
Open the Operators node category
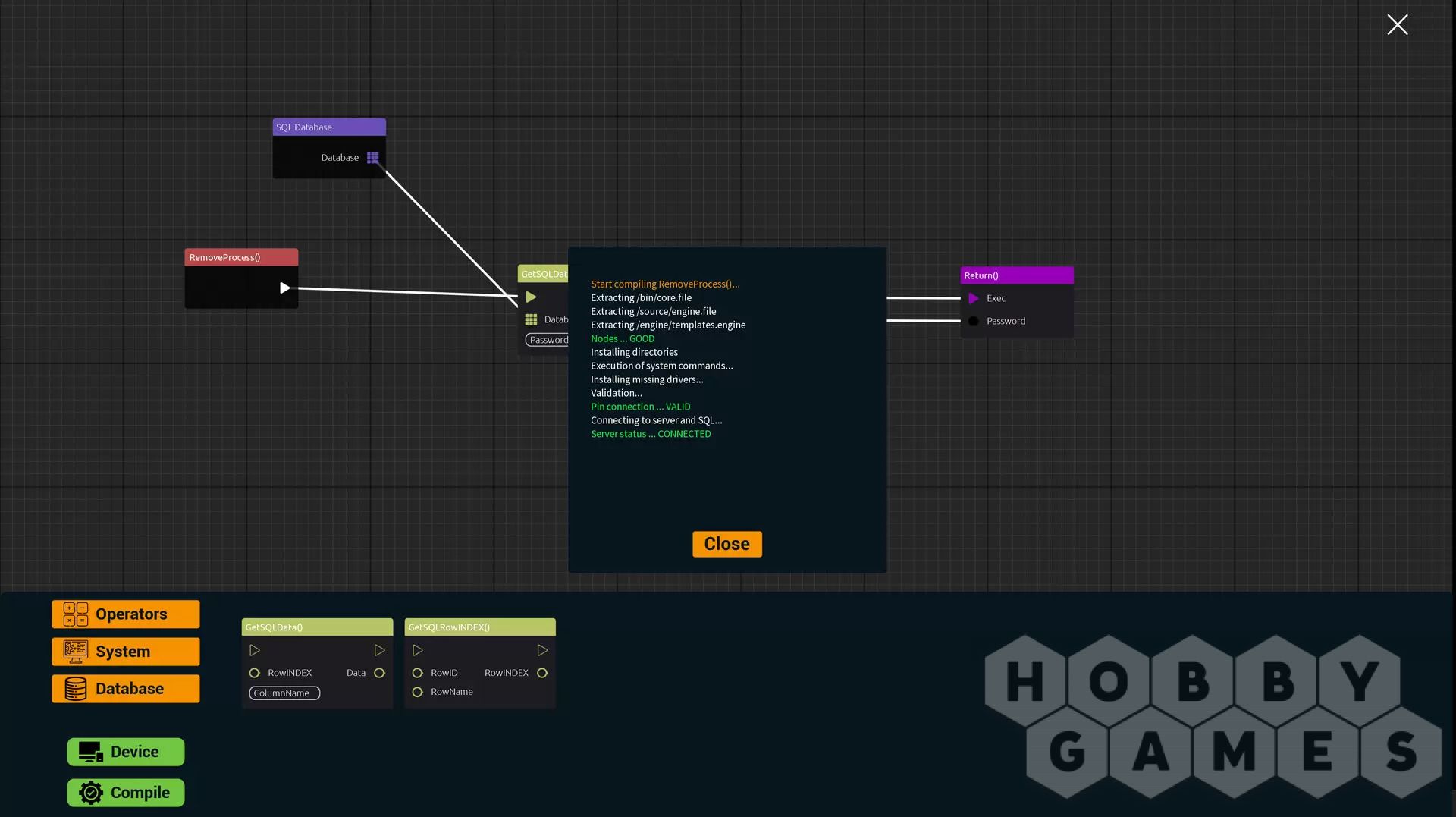pyautogui.click(x=126, y=614)
